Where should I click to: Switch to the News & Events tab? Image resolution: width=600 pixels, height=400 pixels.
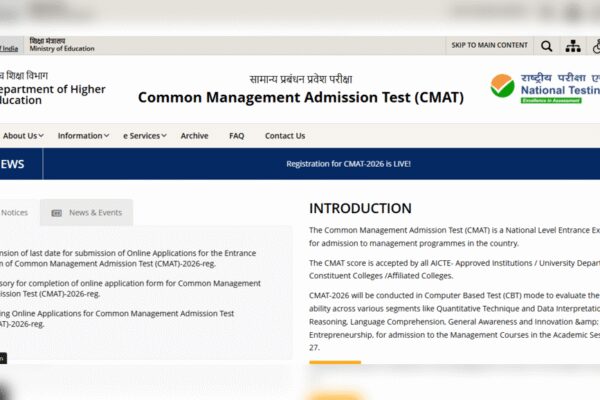tap(86, 212)
